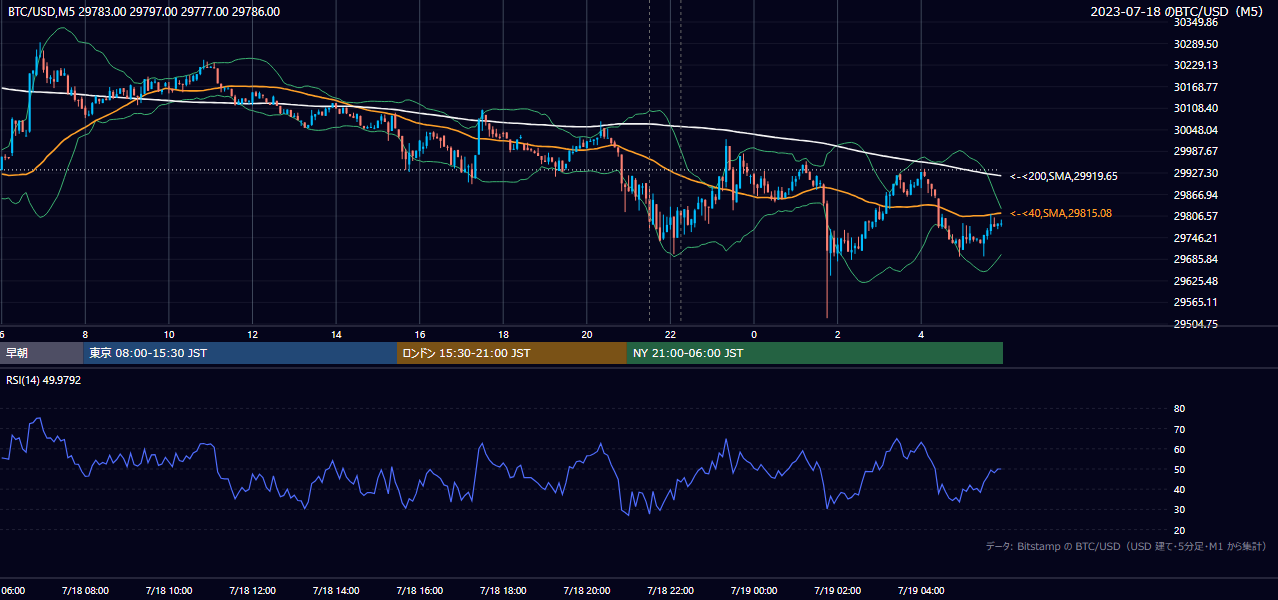Click the BTC/USD,M5 OHLC header text
This screenshot has width=1278, height=600.
[144, 12]
